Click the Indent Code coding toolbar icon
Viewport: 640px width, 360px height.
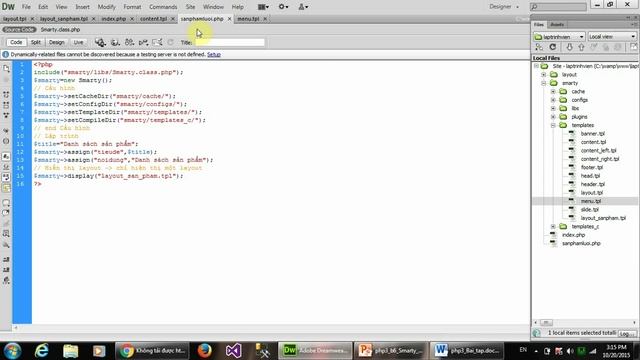(x=6, y=259)
